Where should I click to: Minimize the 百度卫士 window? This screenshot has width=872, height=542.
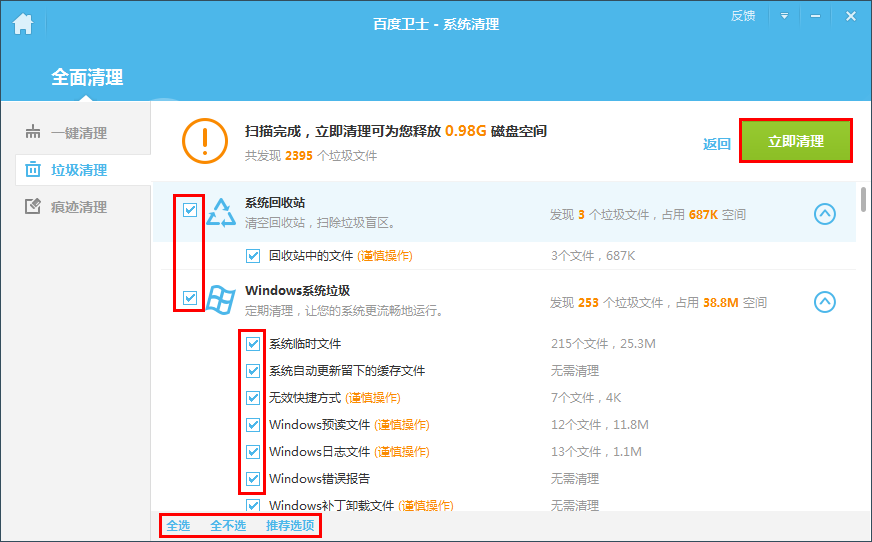(815, 16)
